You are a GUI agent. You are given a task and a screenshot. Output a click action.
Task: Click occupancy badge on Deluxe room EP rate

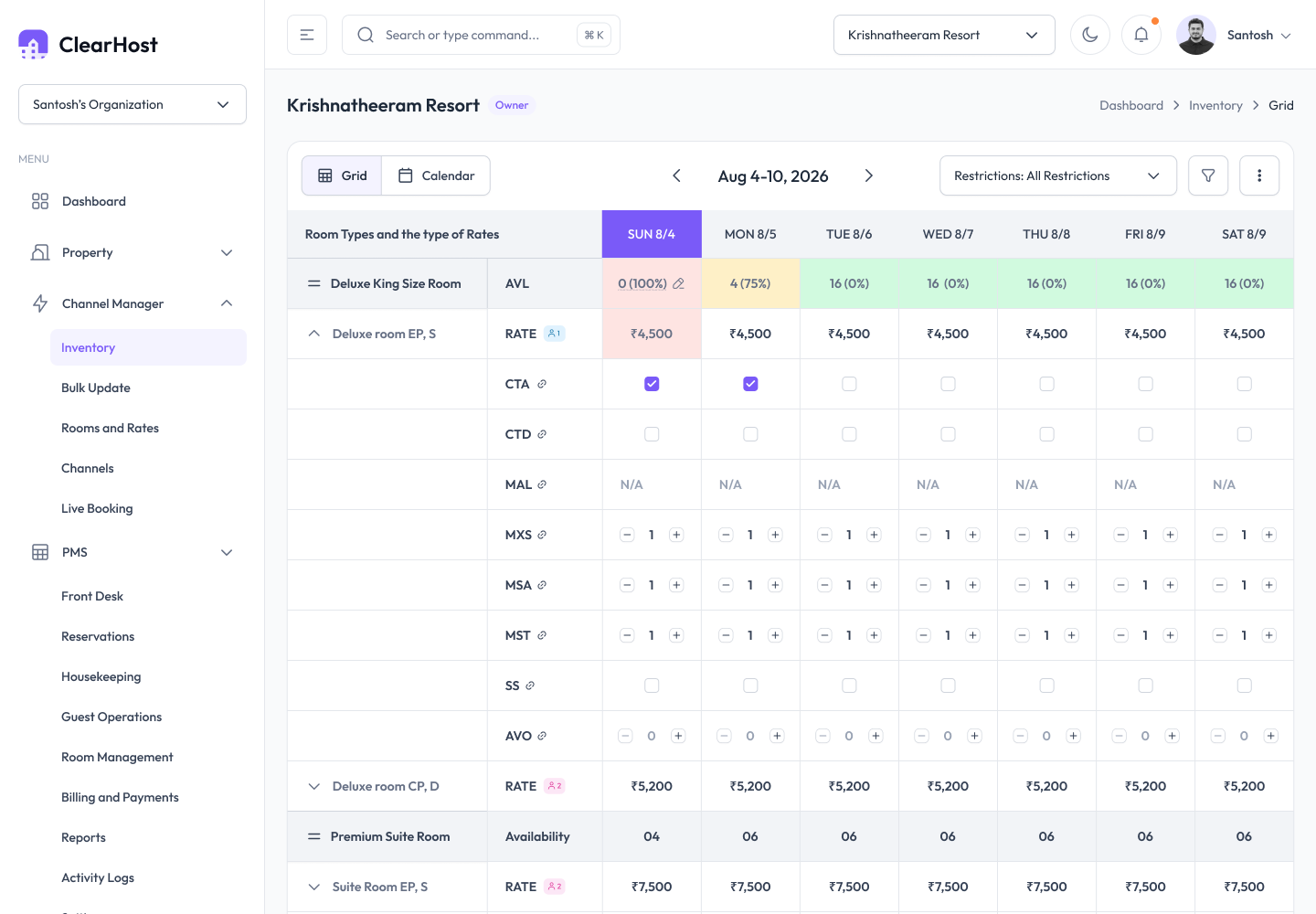555,334
